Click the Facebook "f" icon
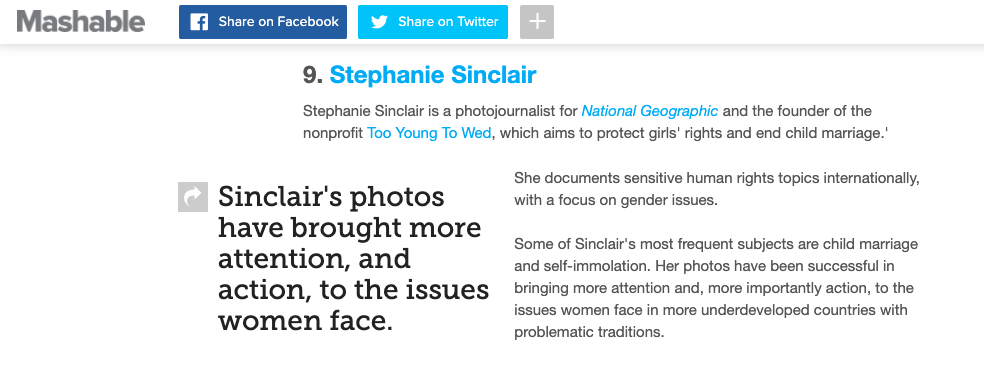 pyautogui.click(x=199, y=22)
